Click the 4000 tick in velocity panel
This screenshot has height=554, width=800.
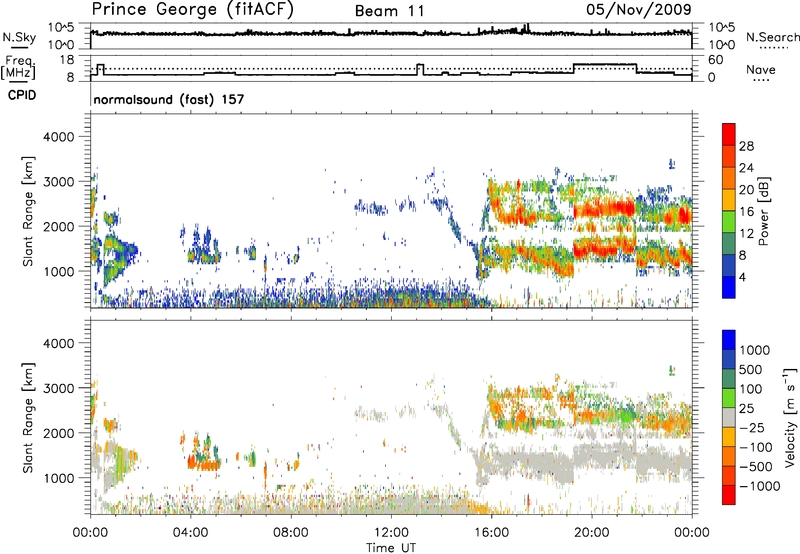coord(58,343)
